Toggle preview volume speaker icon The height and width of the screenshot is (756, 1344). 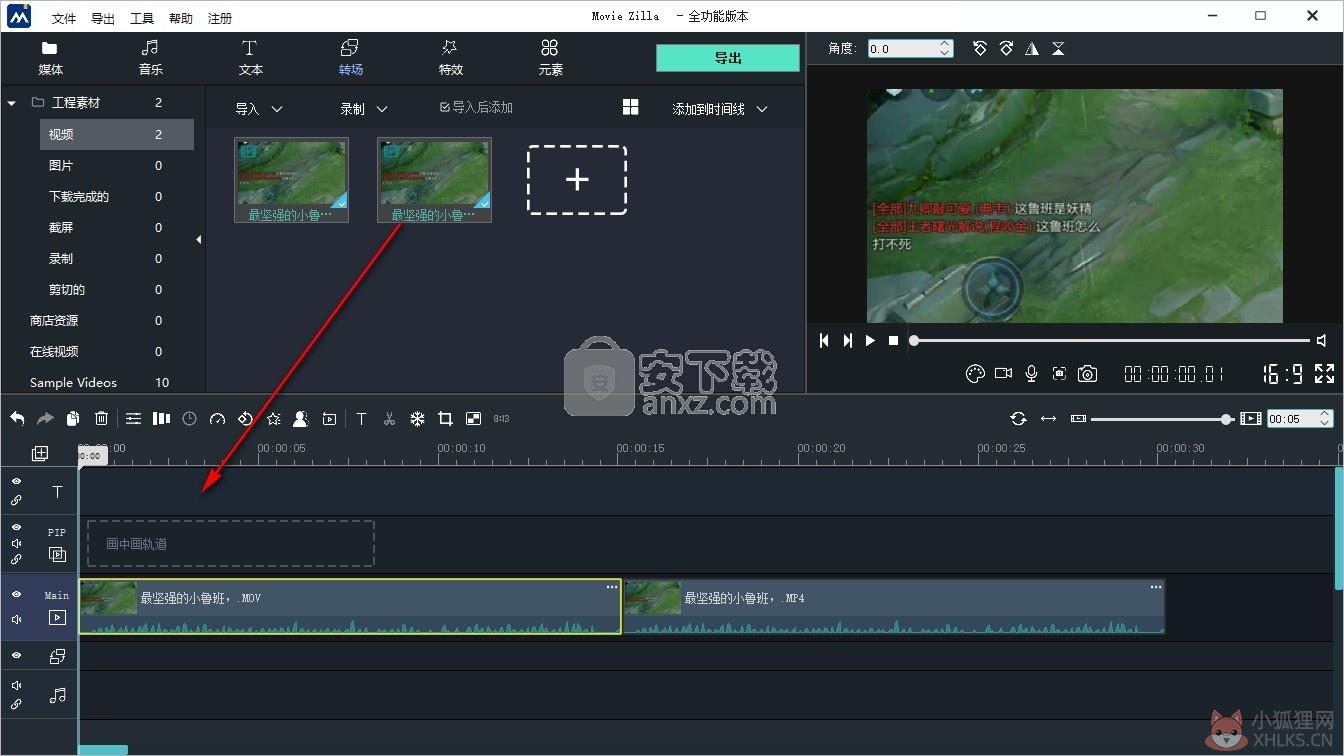1322,340
